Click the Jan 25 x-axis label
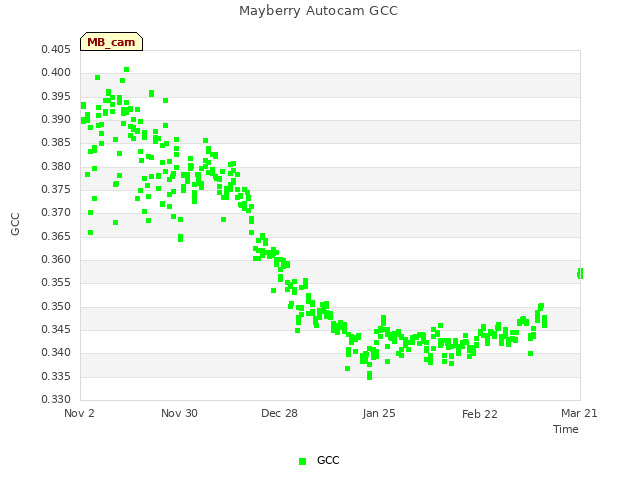This screenshot has height=480, width=640. [379, 413]
